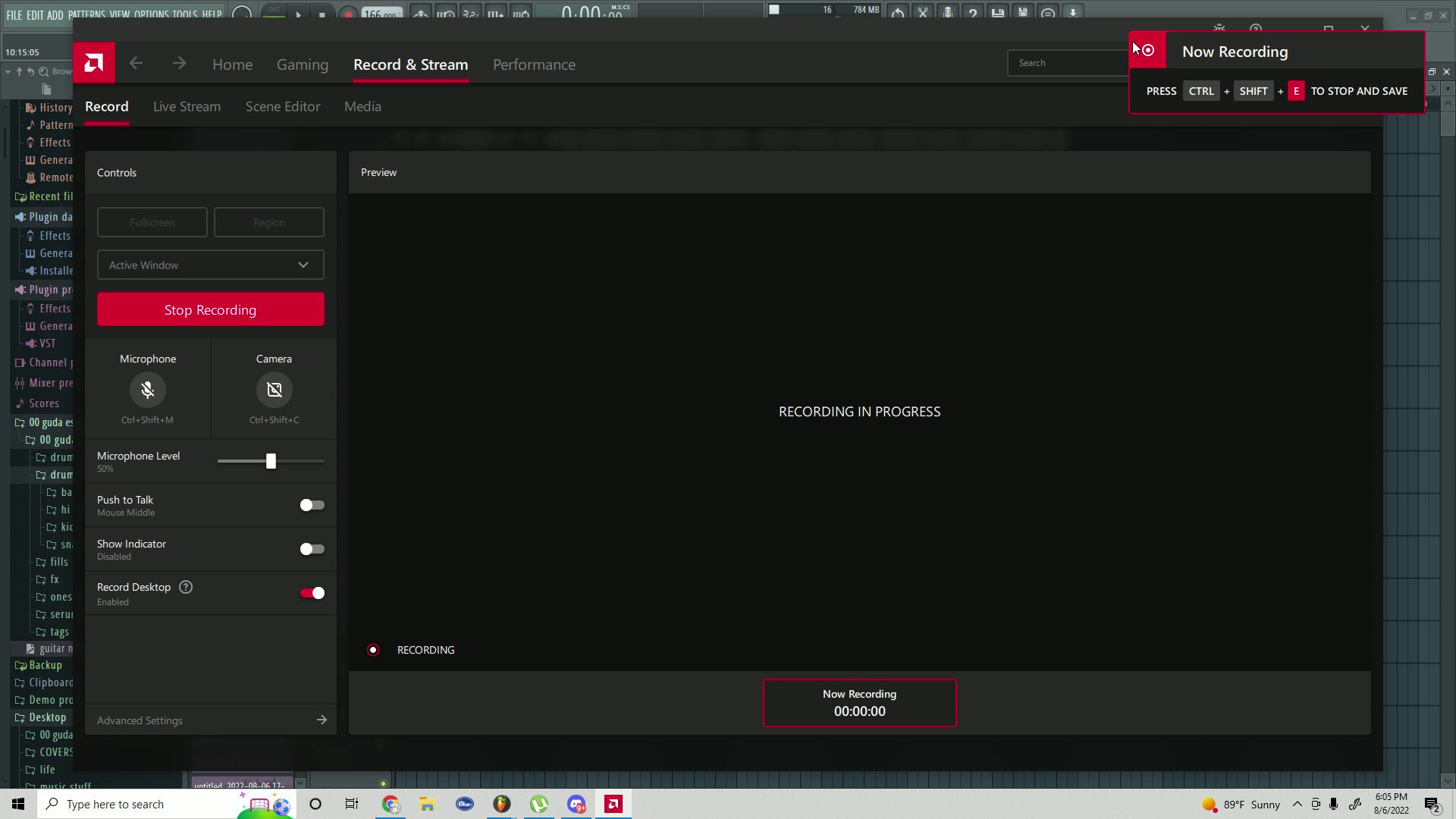
Task: Open AMD Software from the taskbar
Action: (613, 804)
